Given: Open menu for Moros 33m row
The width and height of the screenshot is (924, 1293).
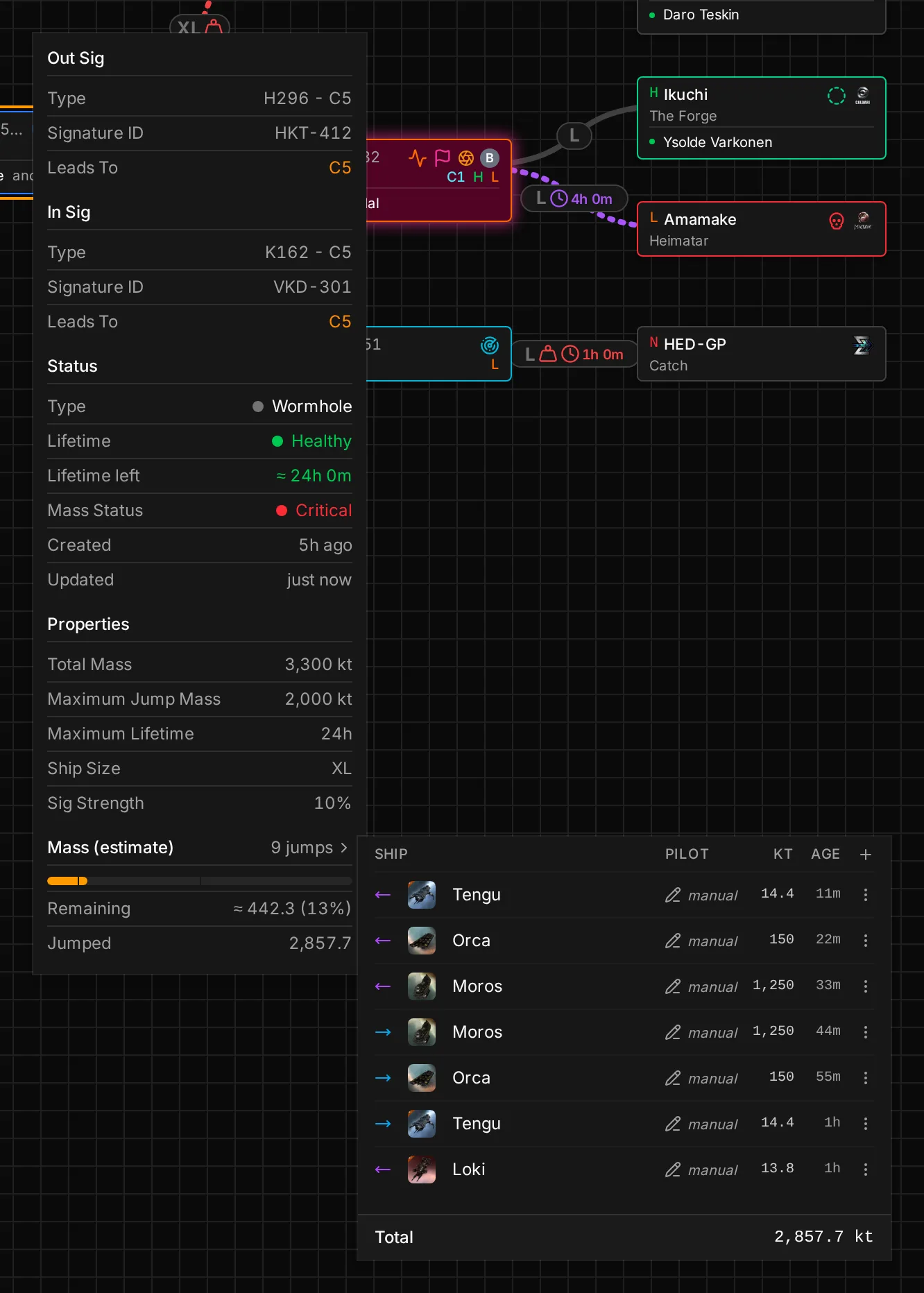Looking at the screenshot, I should 865,986.
